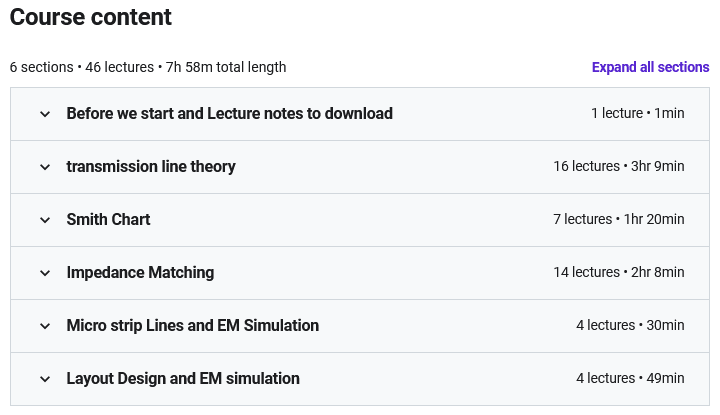
Task: Open 'Before we start and Lecture notes' title
Action: click(x=229, y=113)
